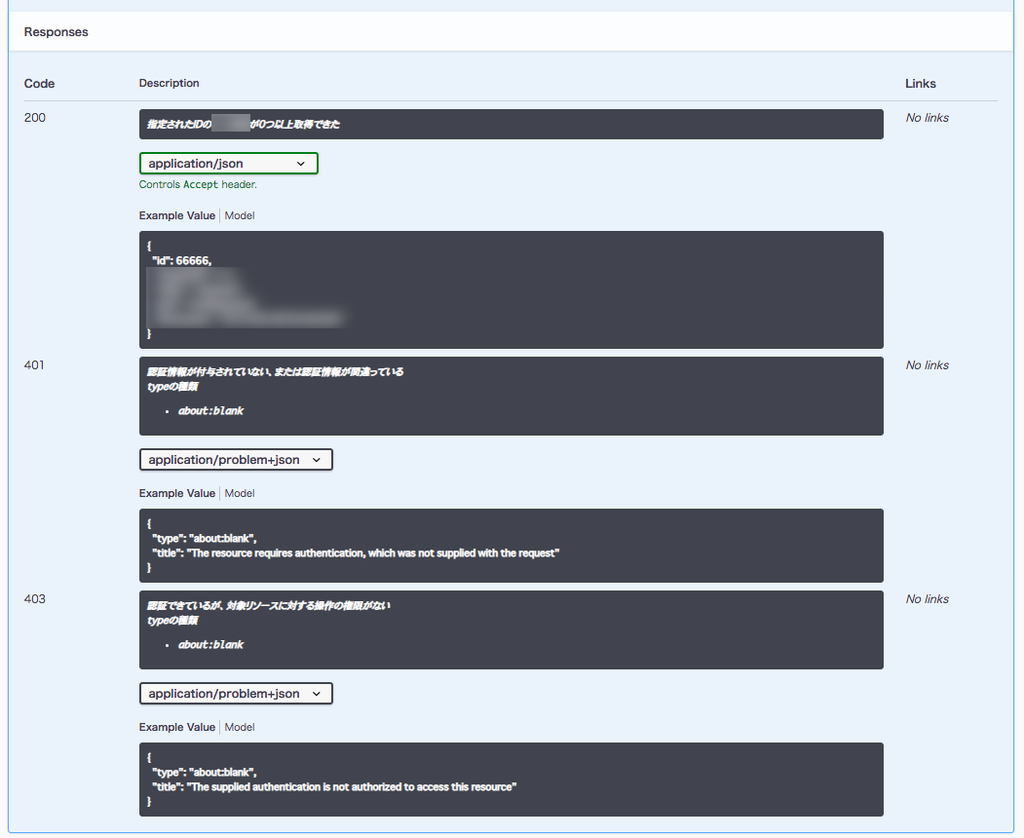Click the about:blank bullet in the 401 description
The image size is (1024, 838).
[210, 411]
